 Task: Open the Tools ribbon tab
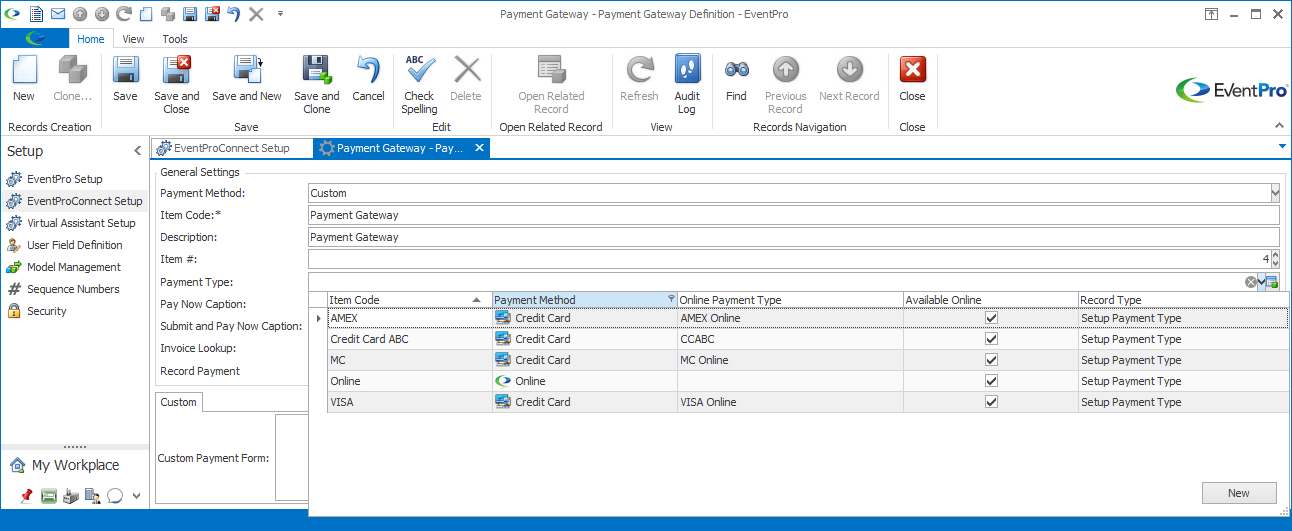pyautogui.click(x=175, y=39)
